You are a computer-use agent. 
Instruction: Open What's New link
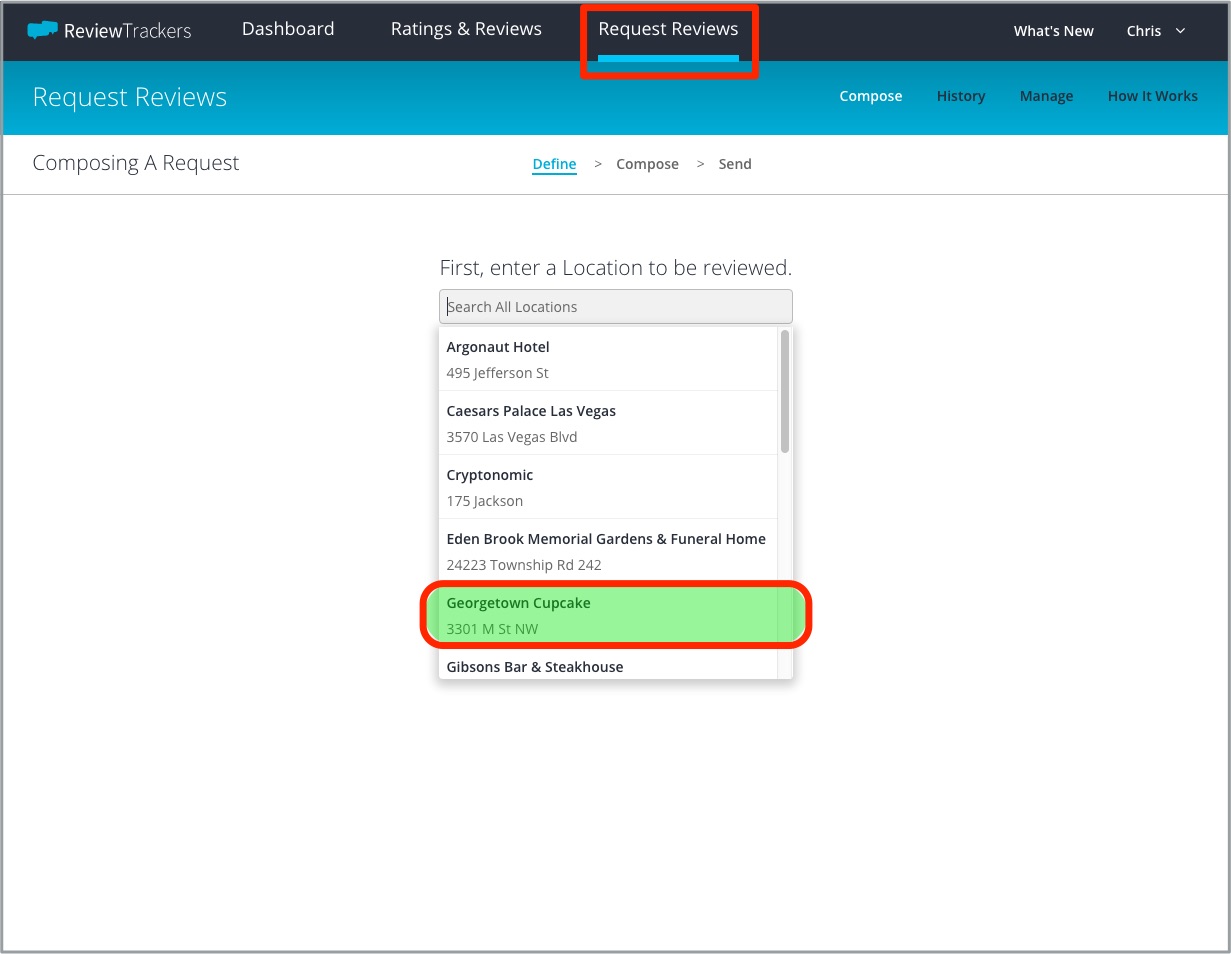pos(1053,31)
